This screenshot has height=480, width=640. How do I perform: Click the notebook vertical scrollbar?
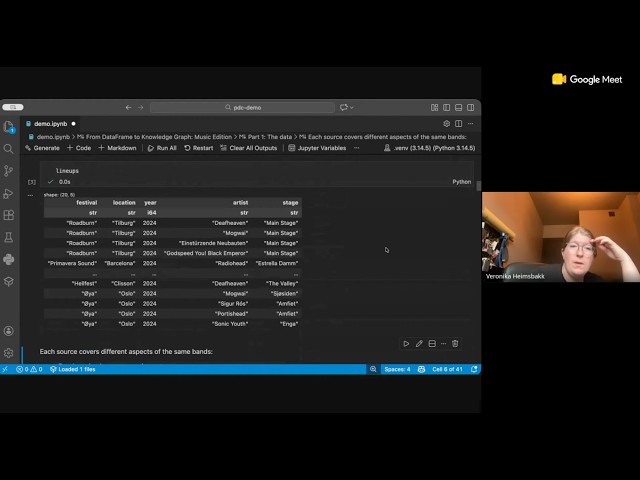(x=478, y=186)
